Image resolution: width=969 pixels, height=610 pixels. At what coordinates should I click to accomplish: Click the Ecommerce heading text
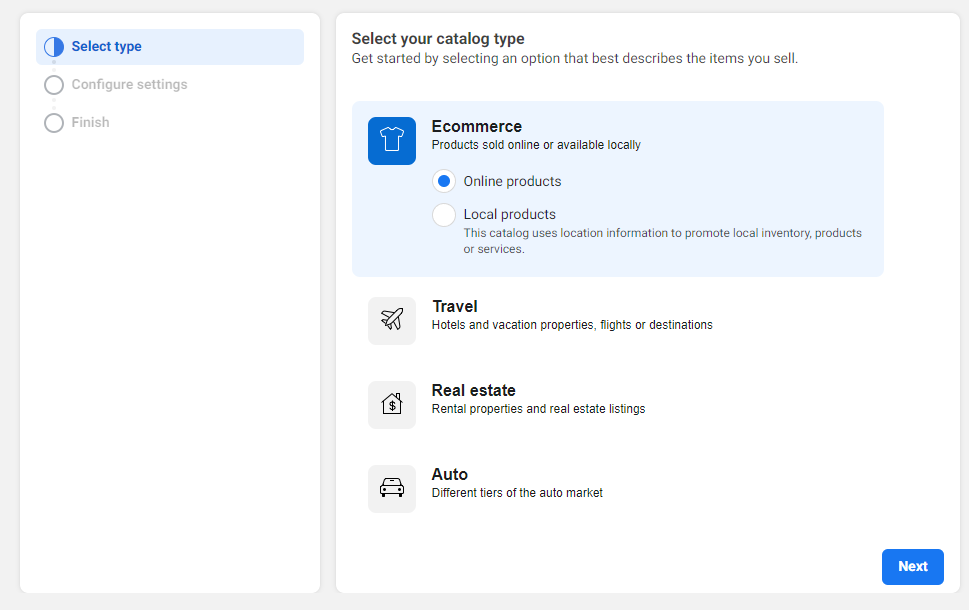(476, 126)
